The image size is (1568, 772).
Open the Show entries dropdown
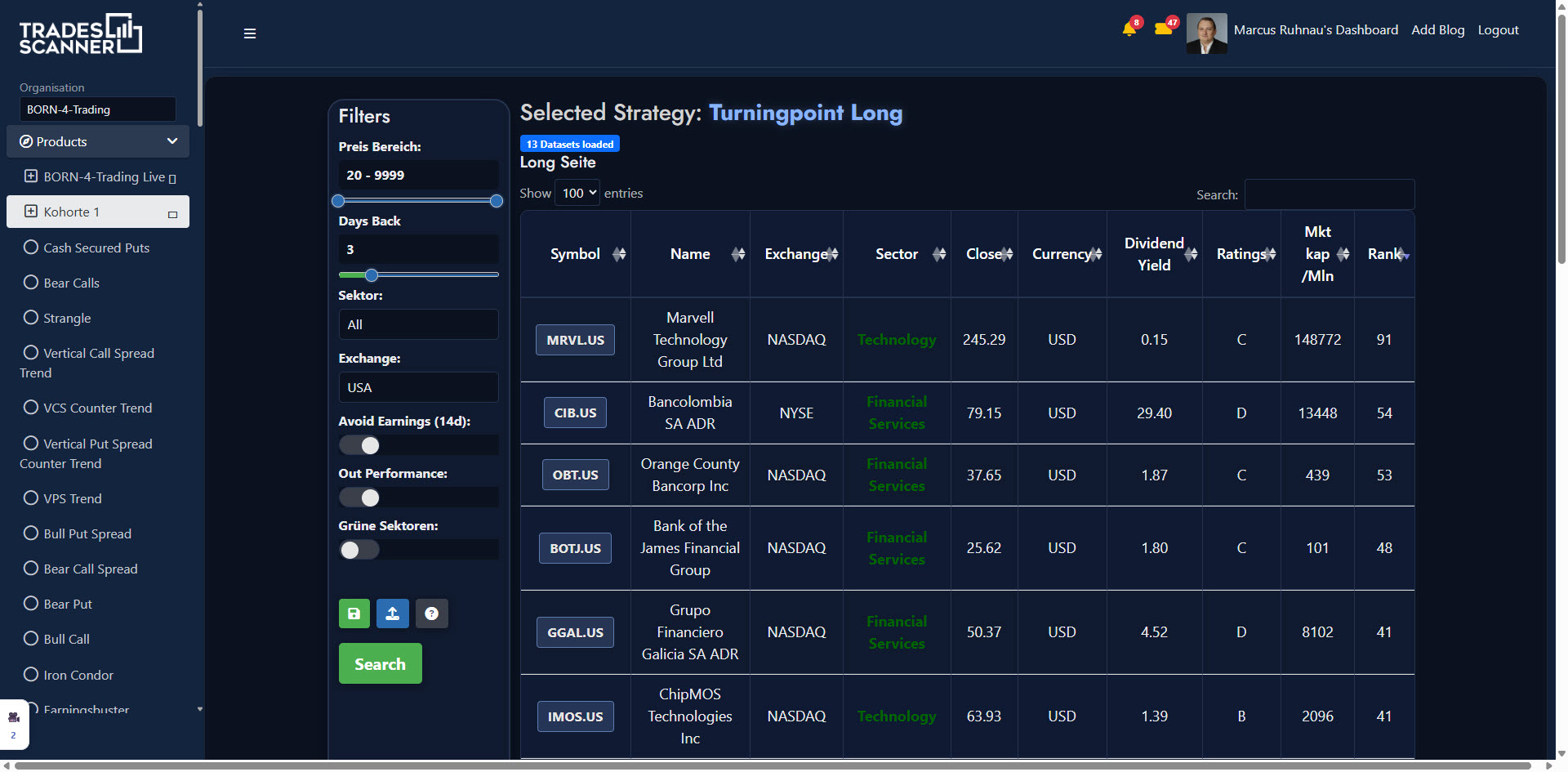[577, 193]
